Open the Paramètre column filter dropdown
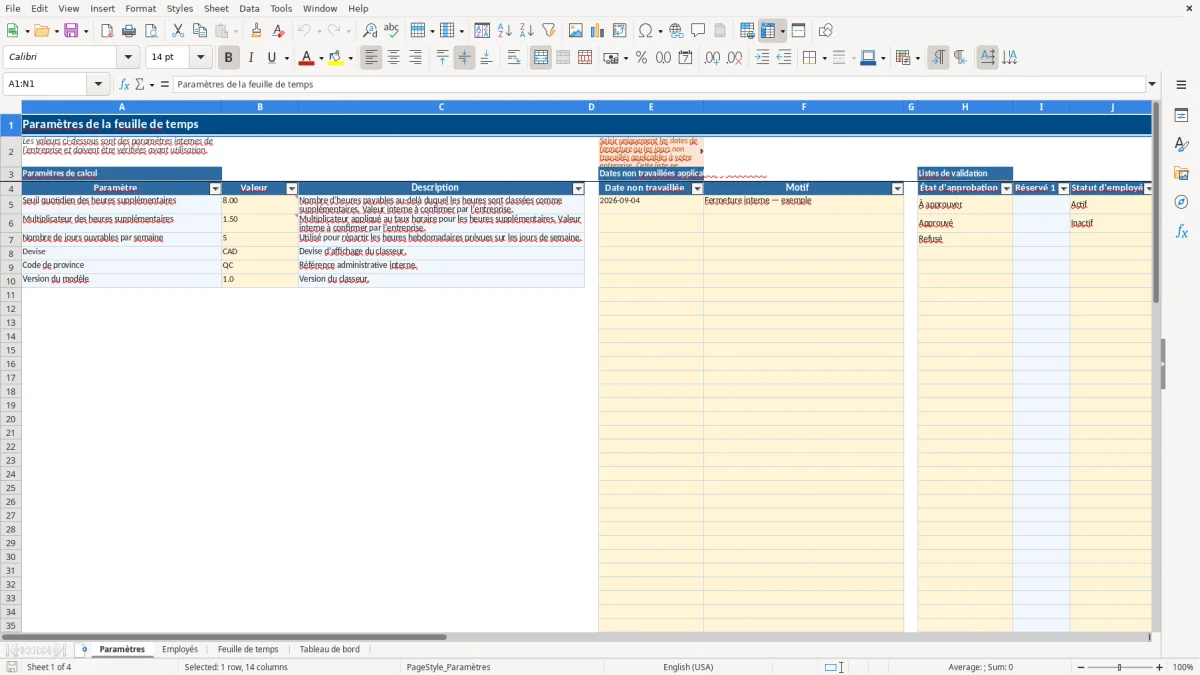This screenshot has width=1200, height=675. point(215,188)
